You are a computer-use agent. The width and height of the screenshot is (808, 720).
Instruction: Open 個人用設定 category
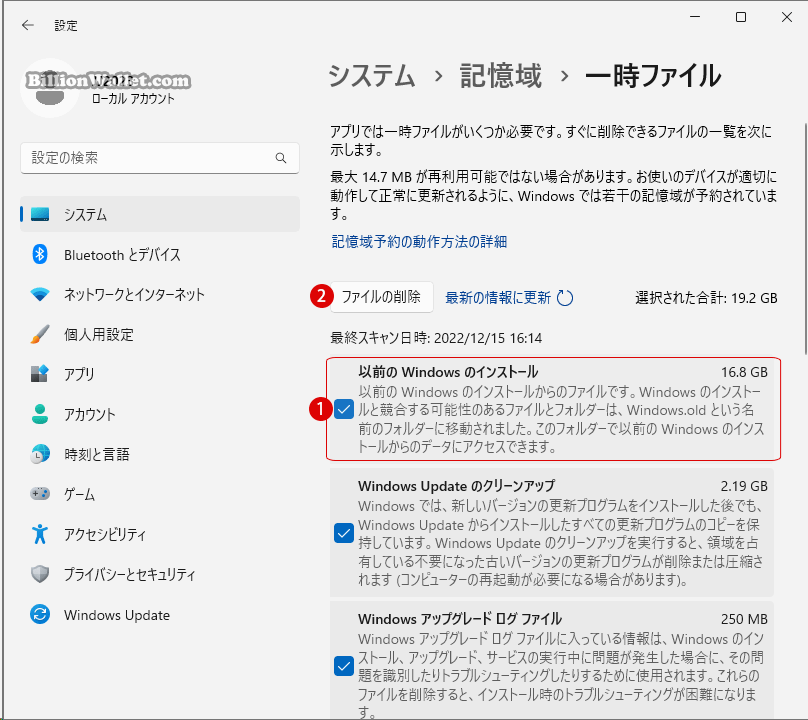(x=160, y=334)
